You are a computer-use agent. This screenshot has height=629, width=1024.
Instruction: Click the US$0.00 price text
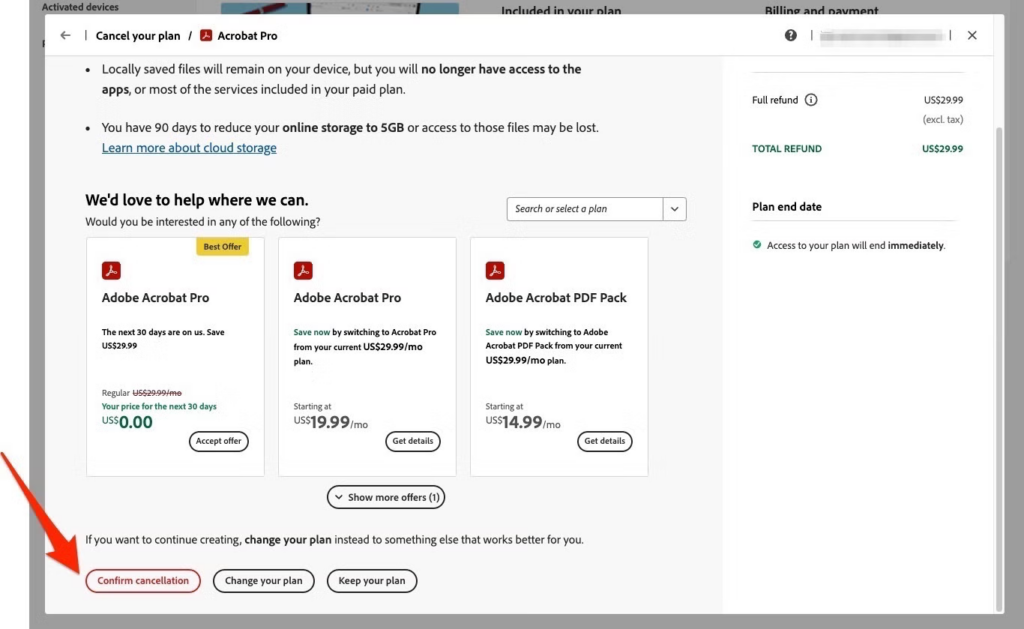(x=127, y=422)
